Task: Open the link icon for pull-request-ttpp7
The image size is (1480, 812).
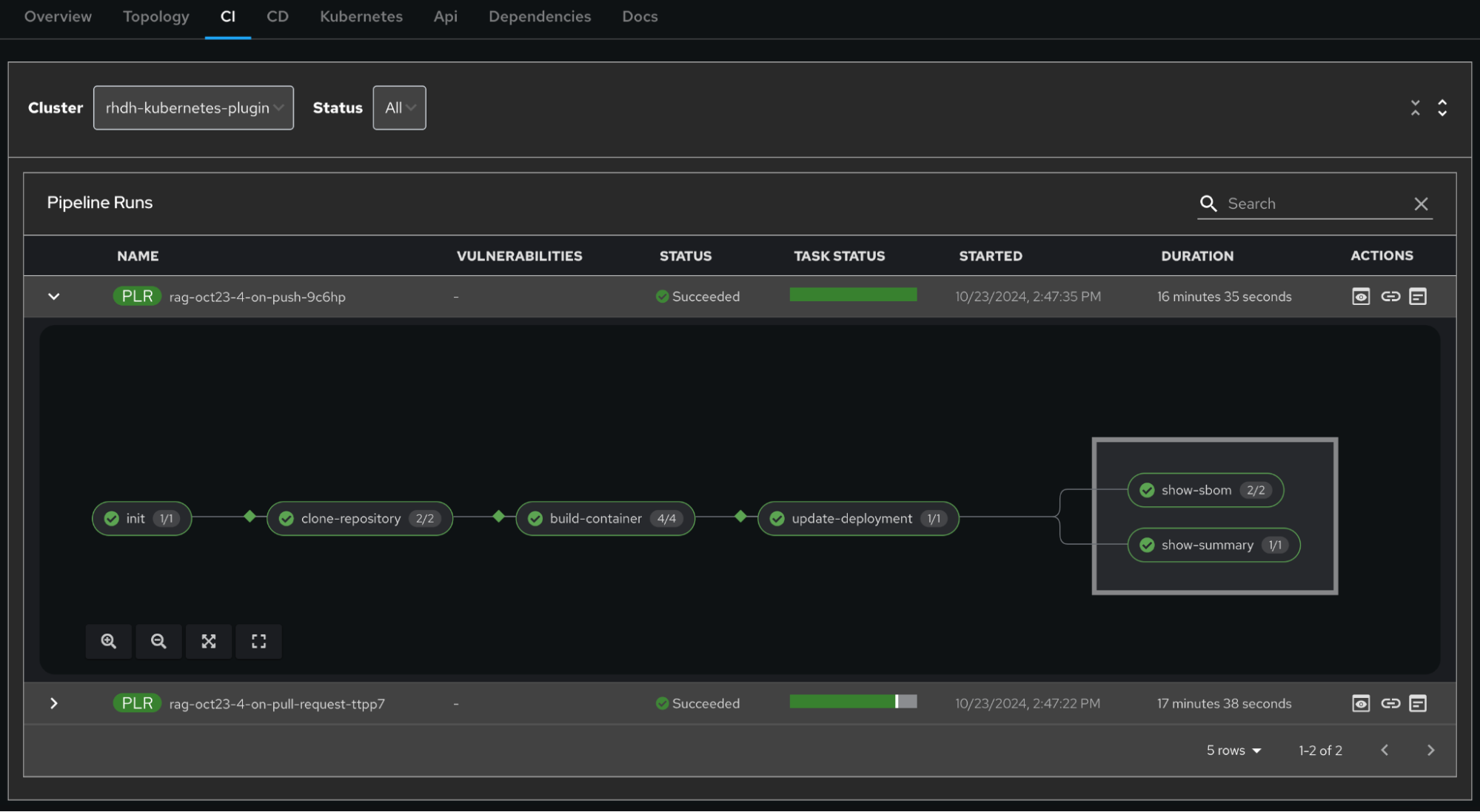Action: coord(1390,704)
